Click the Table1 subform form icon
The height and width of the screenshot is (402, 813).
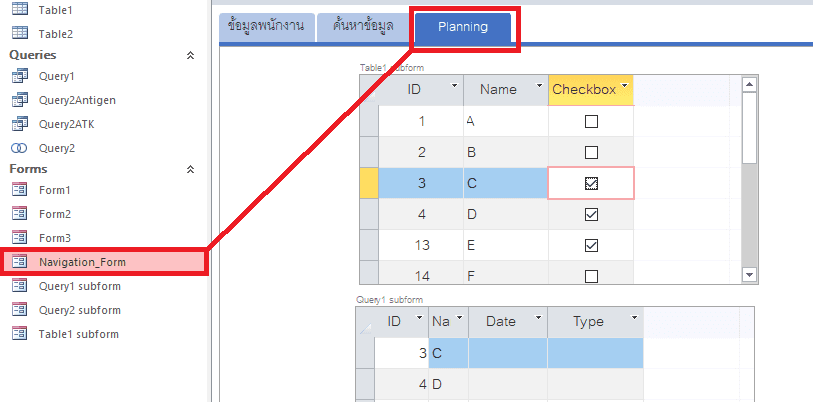tap(20, 334)
